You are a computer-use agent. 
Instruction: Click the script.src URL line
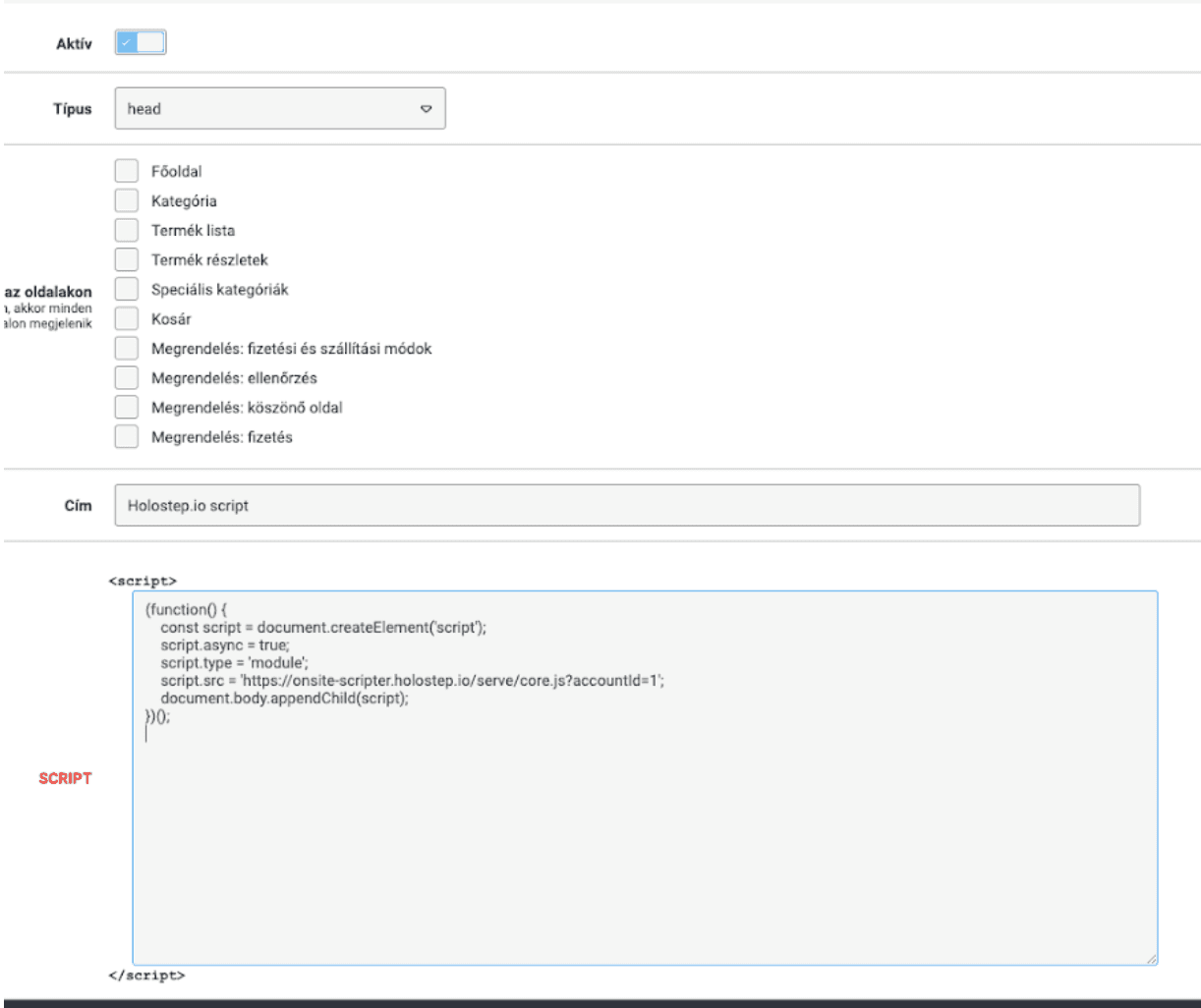(413, 681)
